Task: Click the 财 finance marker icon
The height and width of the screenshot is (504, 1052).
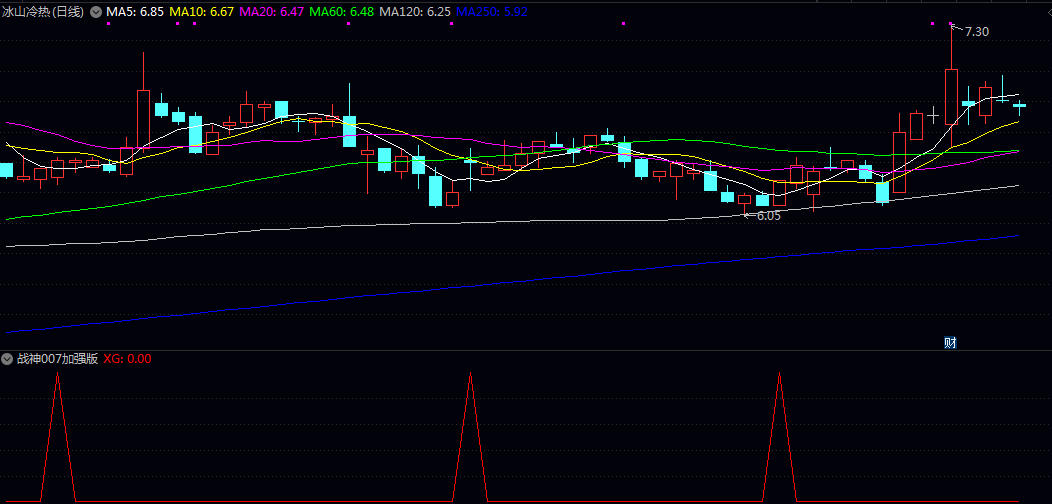Action: click(x=950, y=343)
